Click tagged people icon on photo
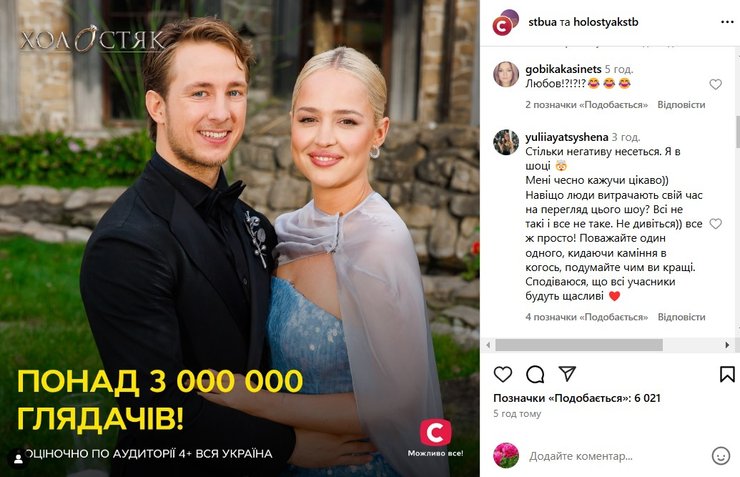The image size is (740, 477). (18, 459)
